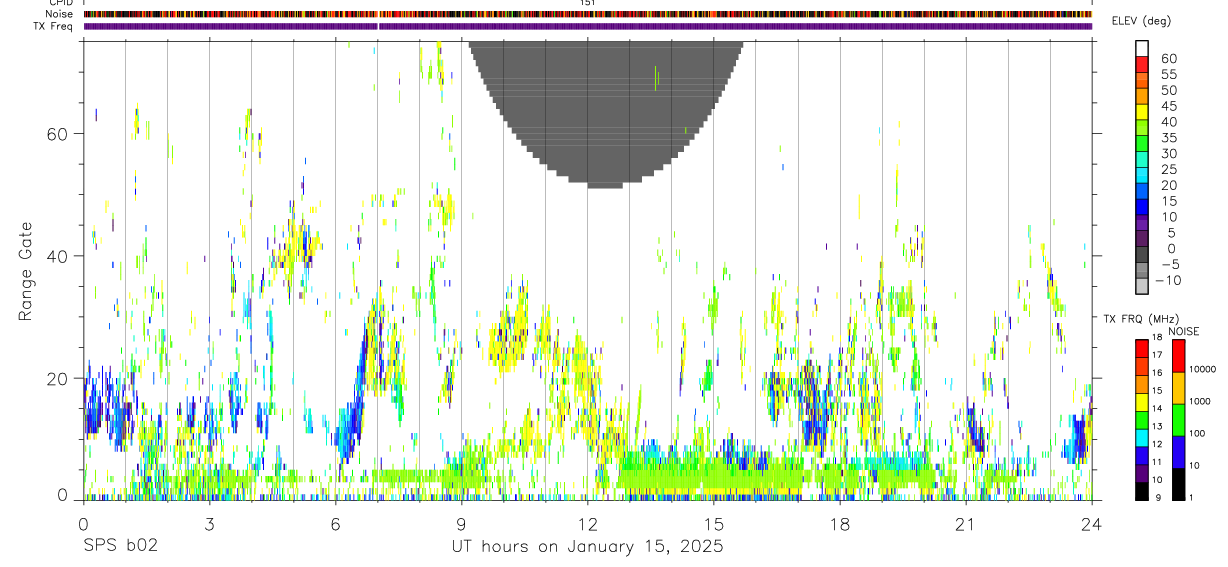Click the black segment of NOISE color bar
Viewport: 1228px width, 567px height.
1178,484
